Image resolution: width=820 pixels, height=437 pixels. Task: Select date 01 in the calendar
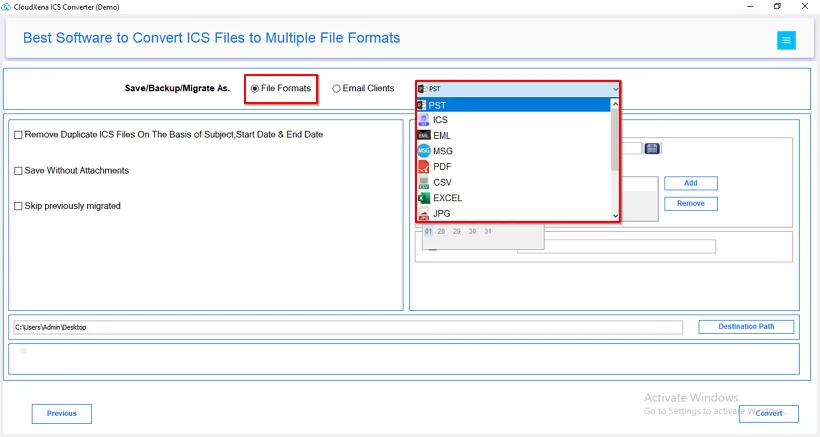pos(429,231)
